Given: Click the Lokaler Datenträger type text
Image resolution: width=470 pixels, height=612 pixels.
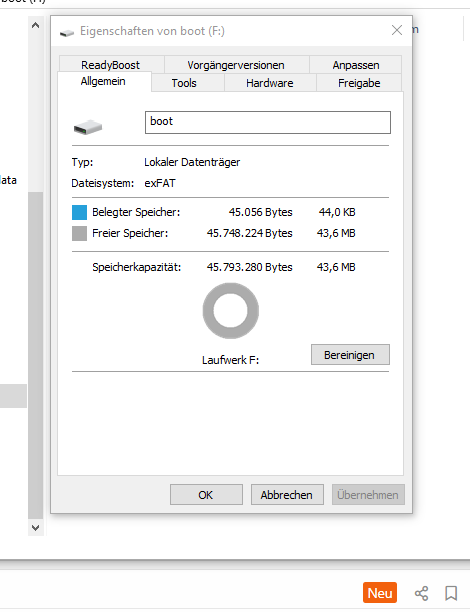Looking at the screenshot, I should click(x=192, y=162).
